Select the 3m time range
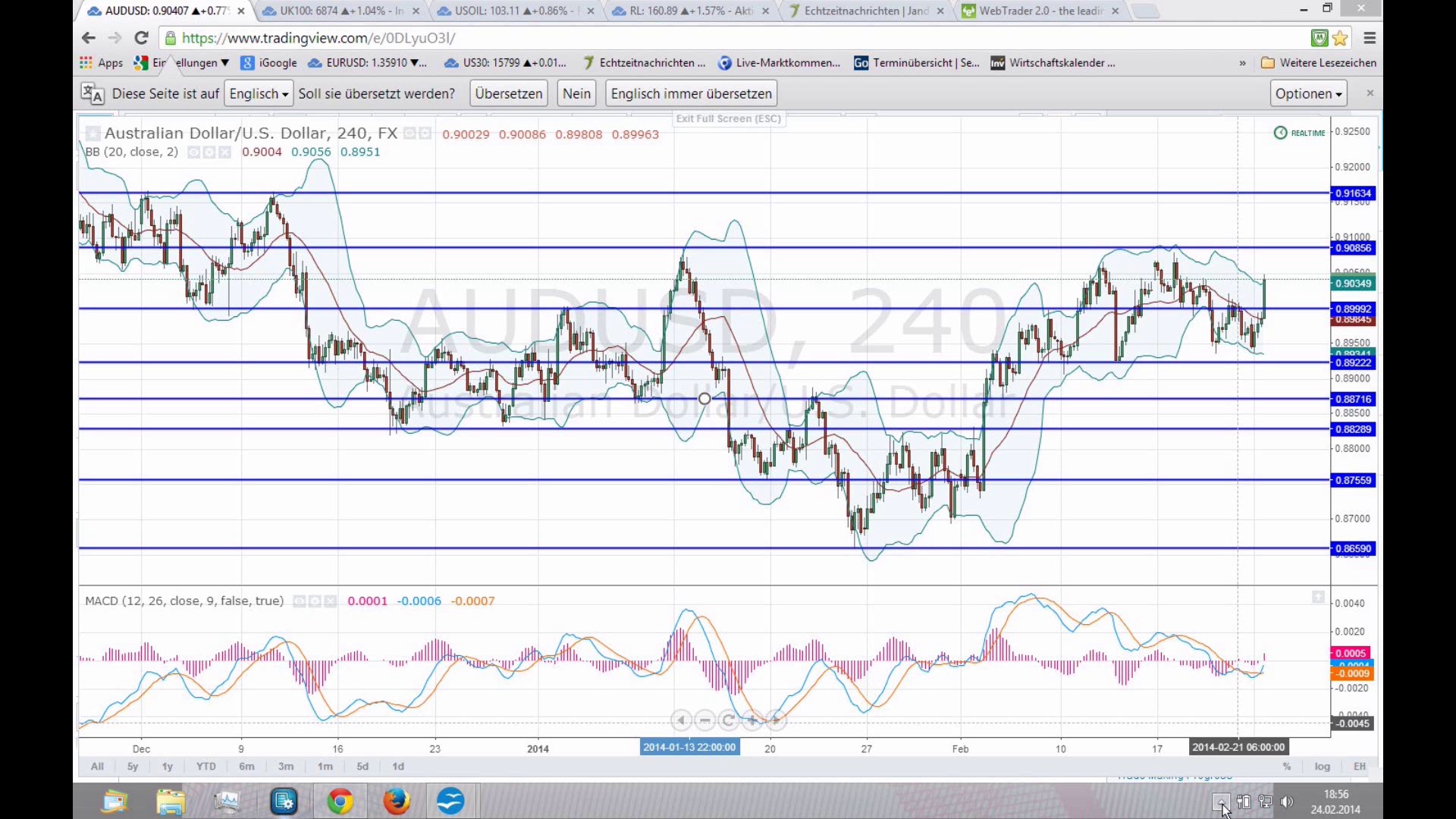Viewport: 1456px width, 819px height. pyautogui.click(x=285, y=767)
